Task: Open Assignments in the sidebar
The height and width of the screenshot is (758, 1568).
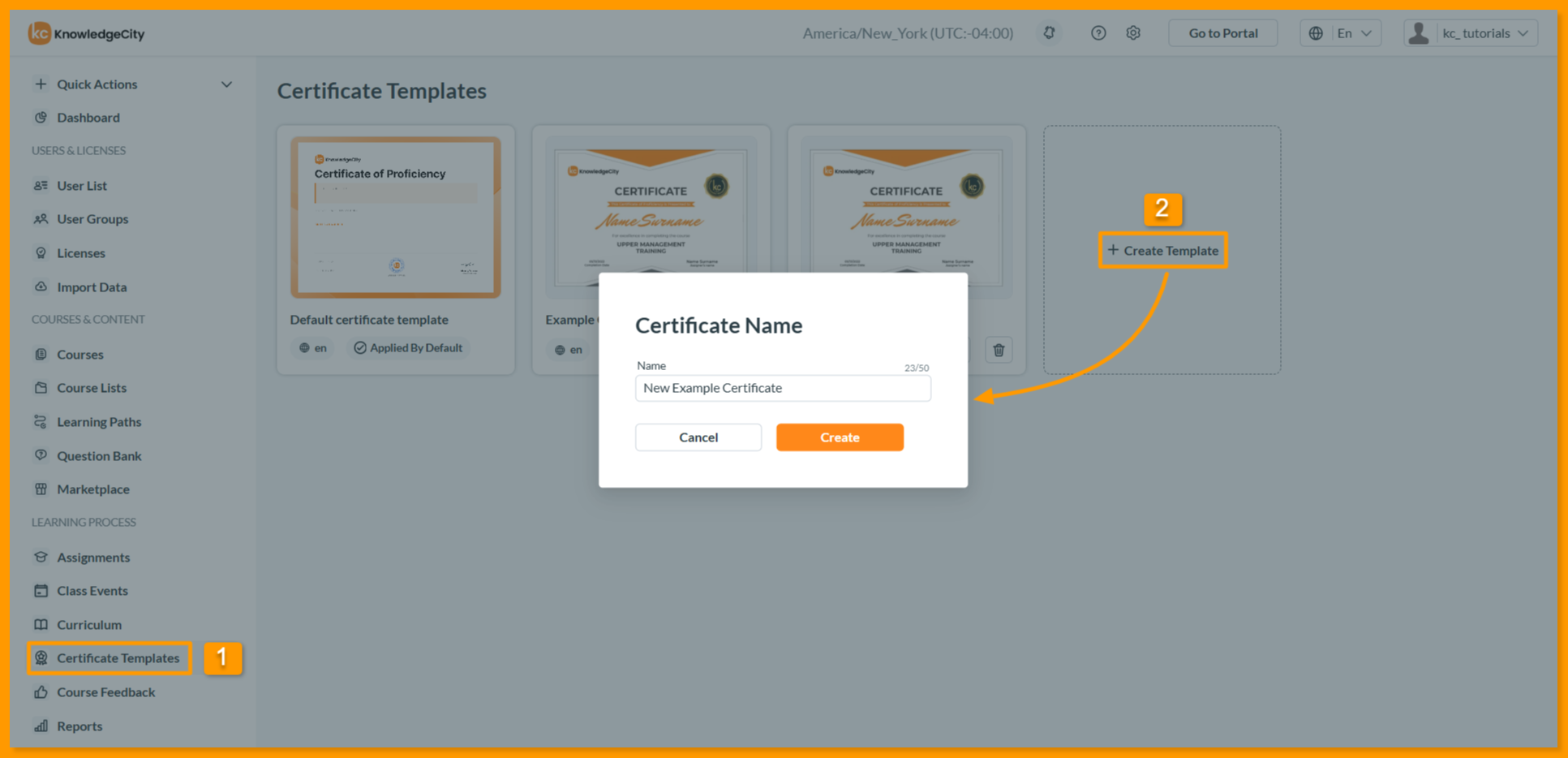Action: pyautogui.click(x=93, y=558)
